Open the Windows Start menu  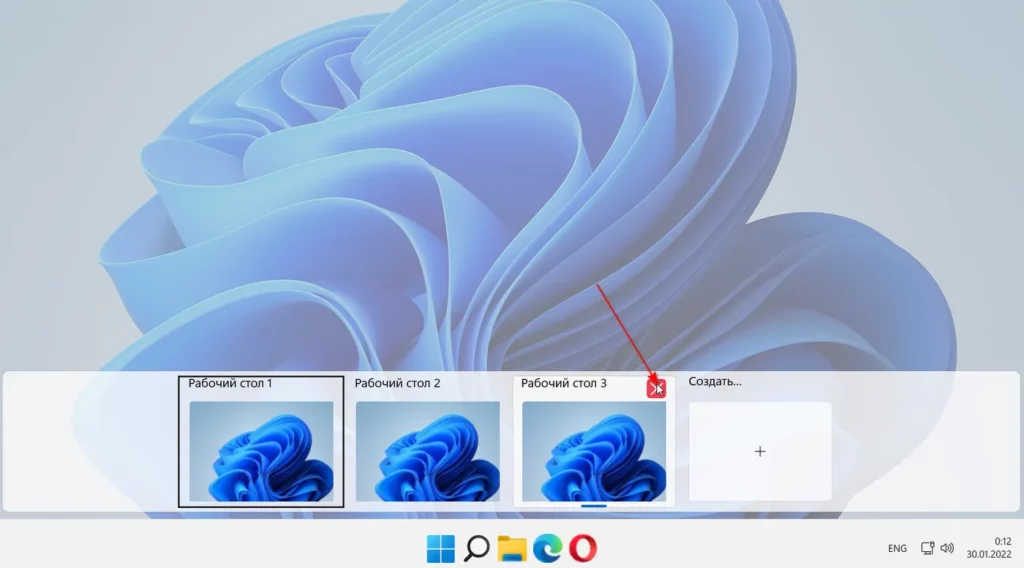click(x=441, y=548)
